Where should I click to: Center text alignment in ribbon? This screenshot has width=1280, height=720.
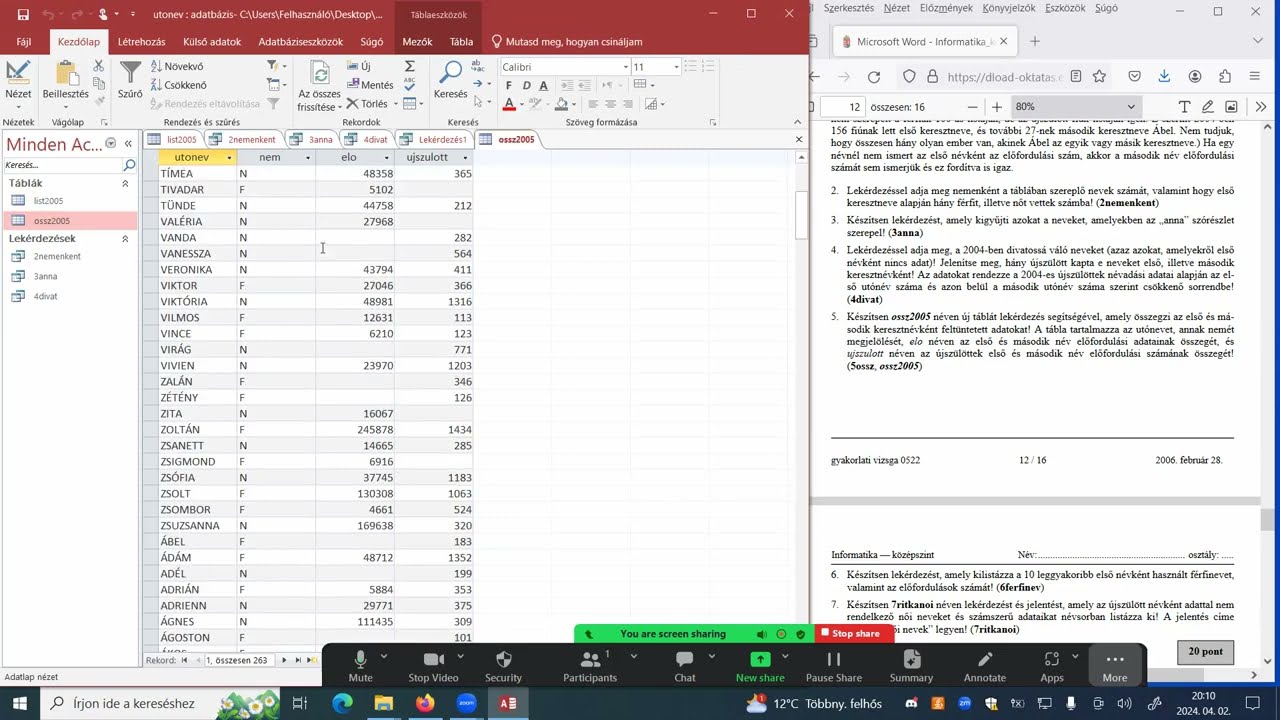pos(608,105)
